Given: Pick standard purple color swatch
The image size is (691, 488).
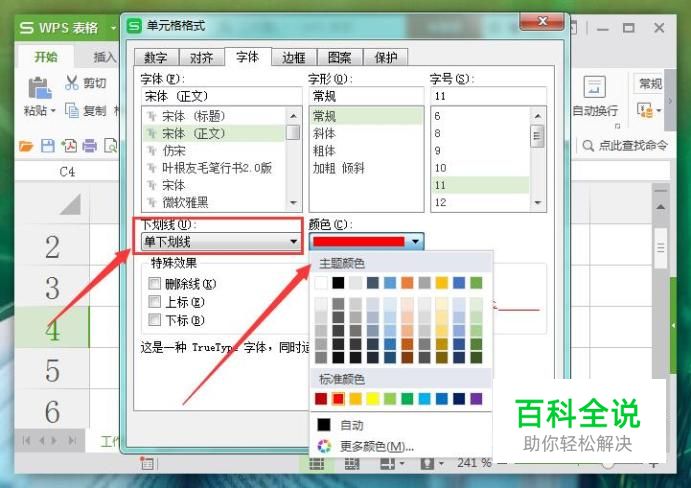Looking at the screenshot, I should (476, 399).
